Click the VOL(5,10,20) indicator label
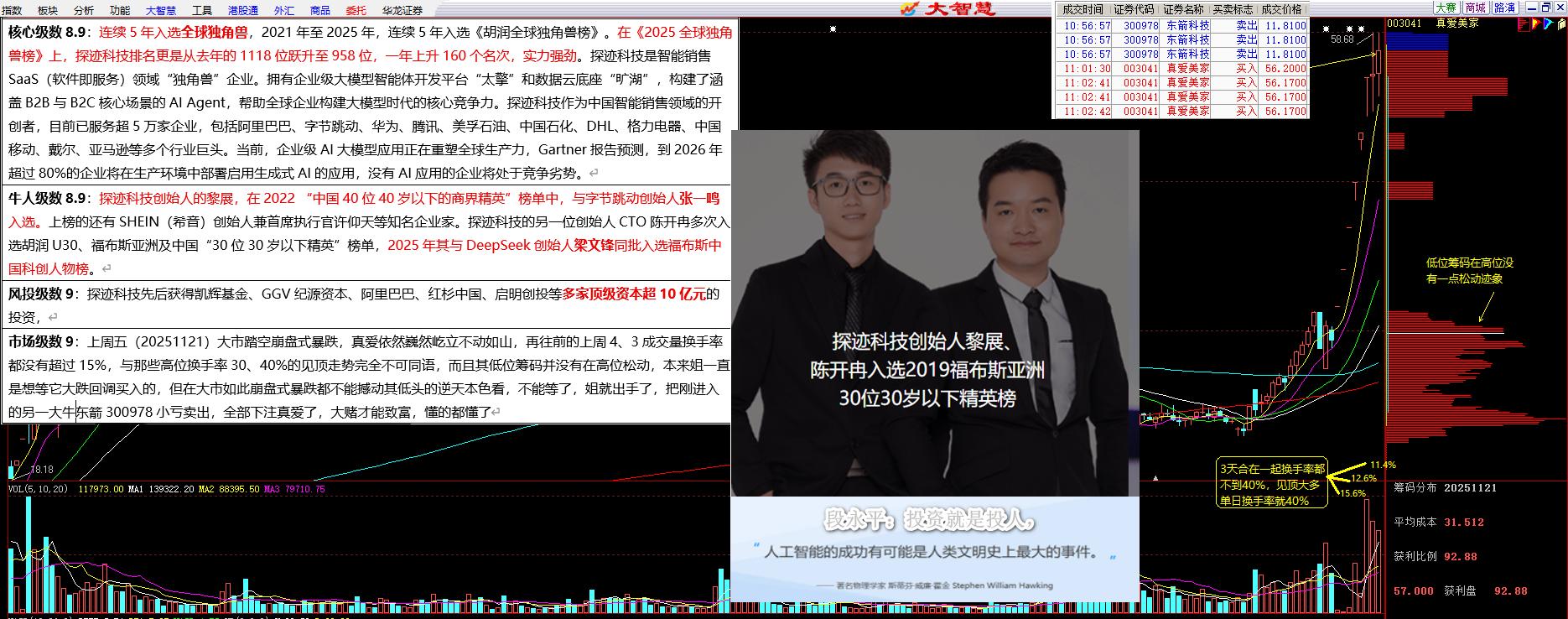1568x619 pixels. 38,489
